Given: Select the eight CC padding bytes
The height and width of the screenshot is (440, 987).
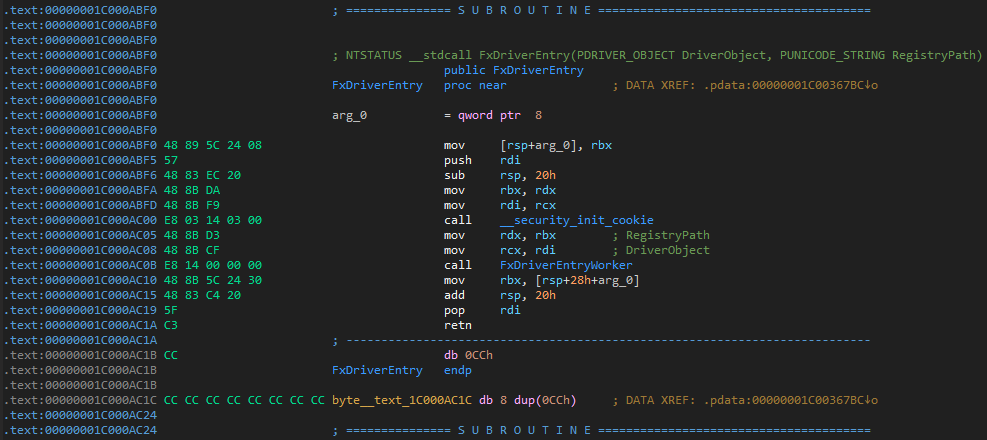Looking at the screenshot, I should click(244, 400).
